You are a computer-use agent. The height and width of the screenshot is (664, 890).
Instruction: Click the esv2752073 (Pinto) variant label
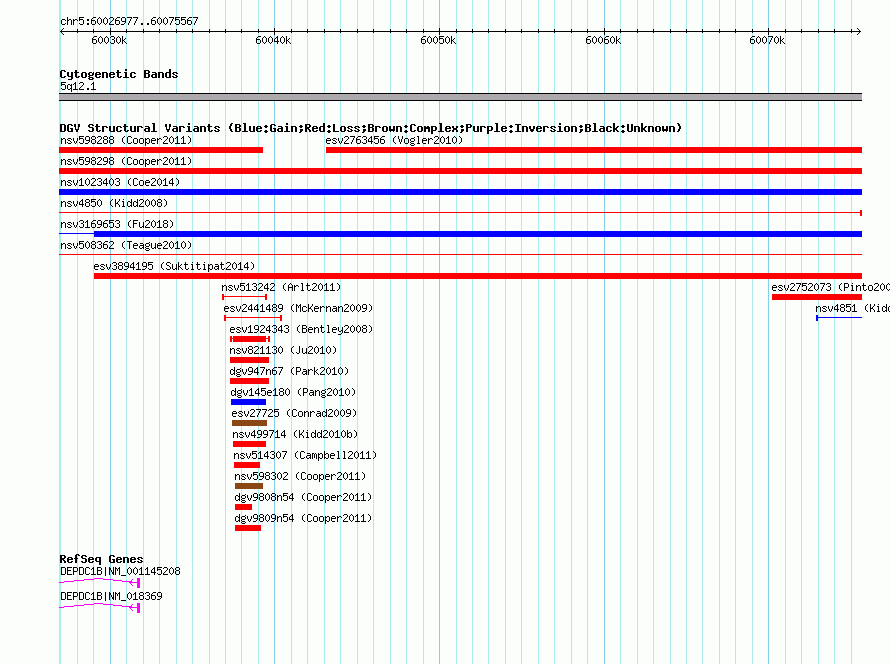click(x=830, y=287)
